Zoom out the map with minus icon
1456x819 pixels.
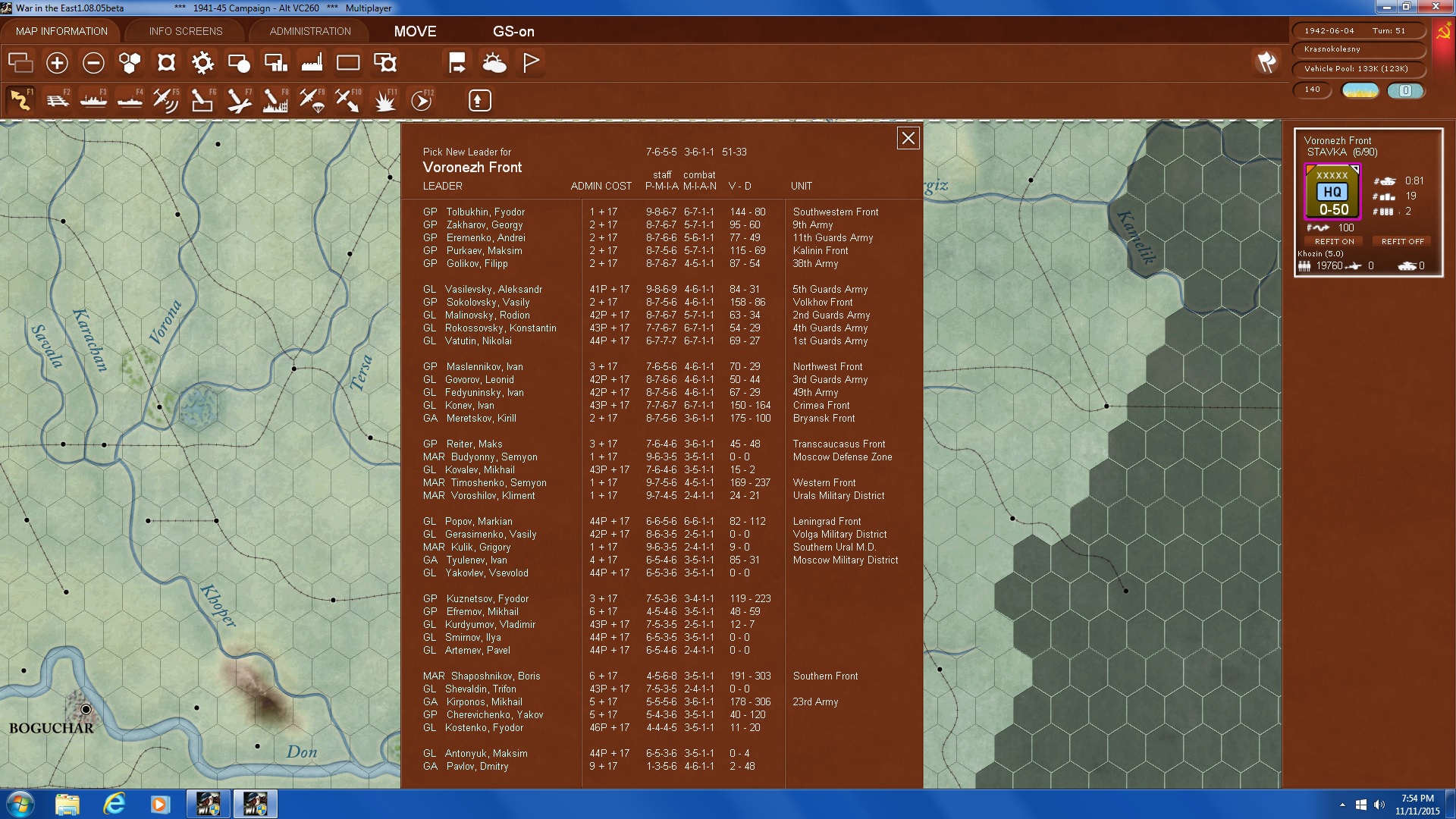pos(93,63)
